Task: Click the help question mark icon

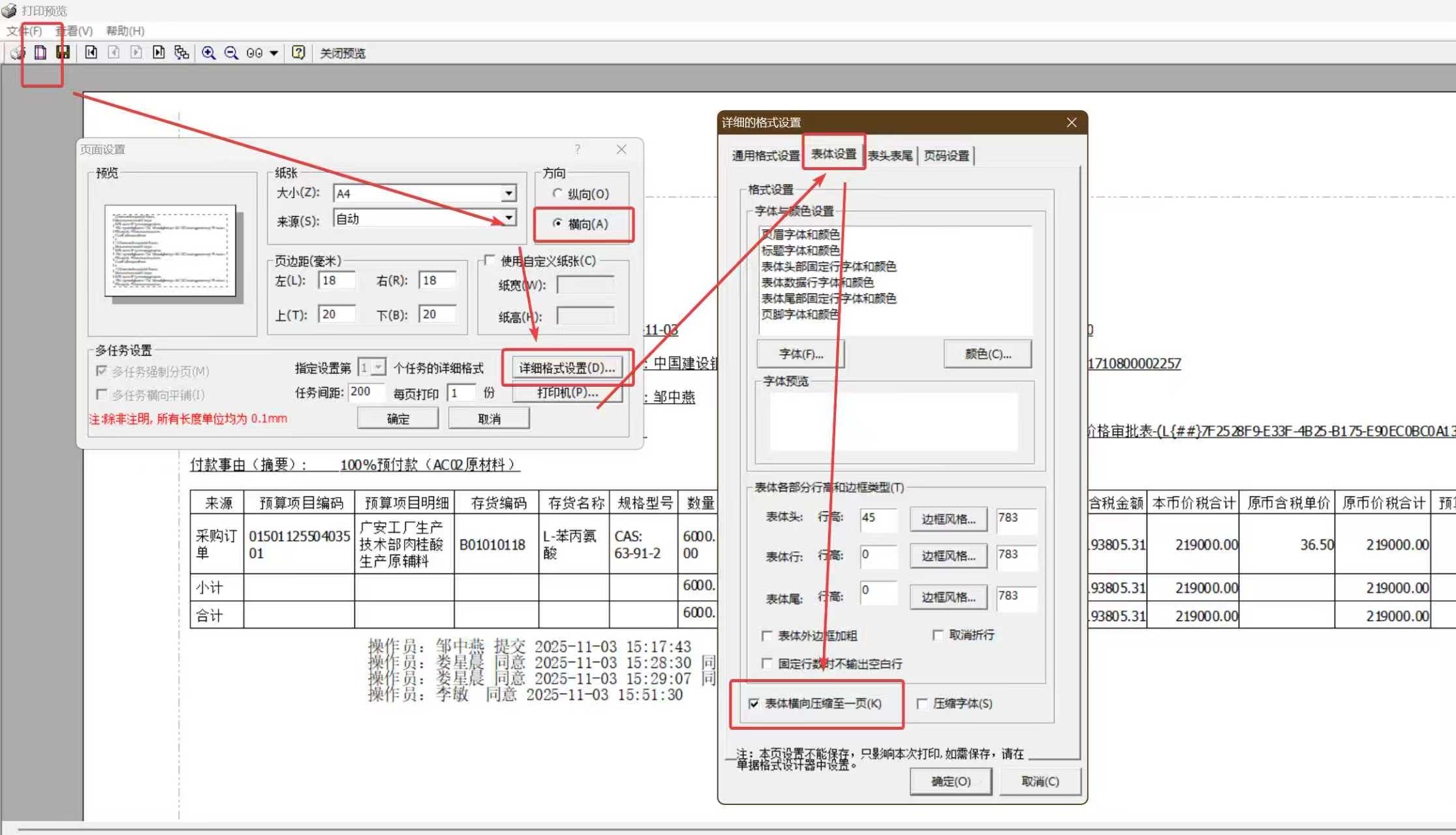Action: pyautogui.click(x=298, y=53)
